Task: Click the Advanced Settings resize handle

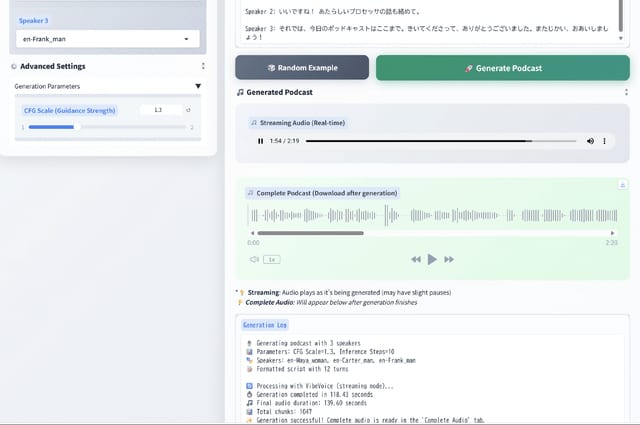Action: click(x=203, y=66)
